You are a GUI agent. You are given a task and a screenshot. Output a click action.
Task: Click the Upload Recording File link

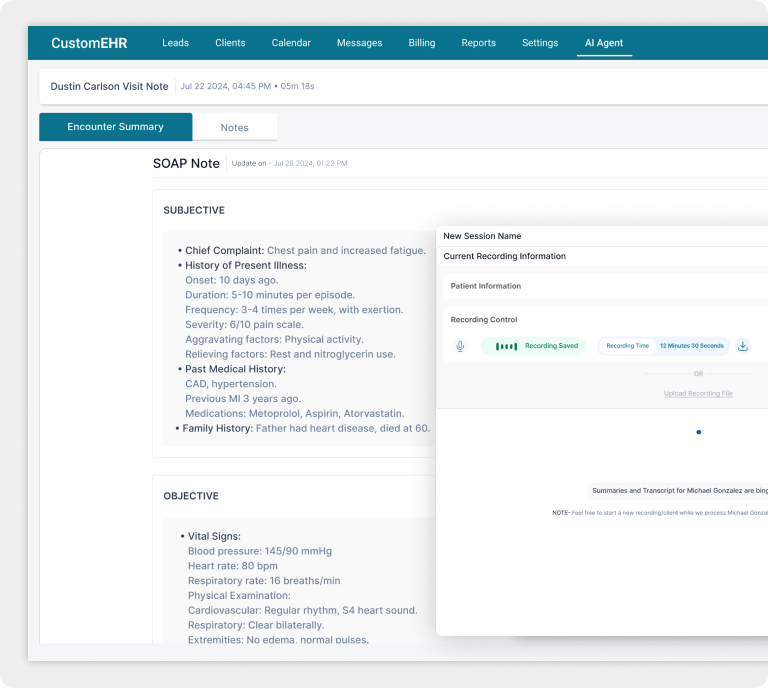click(x=698, y=393)
